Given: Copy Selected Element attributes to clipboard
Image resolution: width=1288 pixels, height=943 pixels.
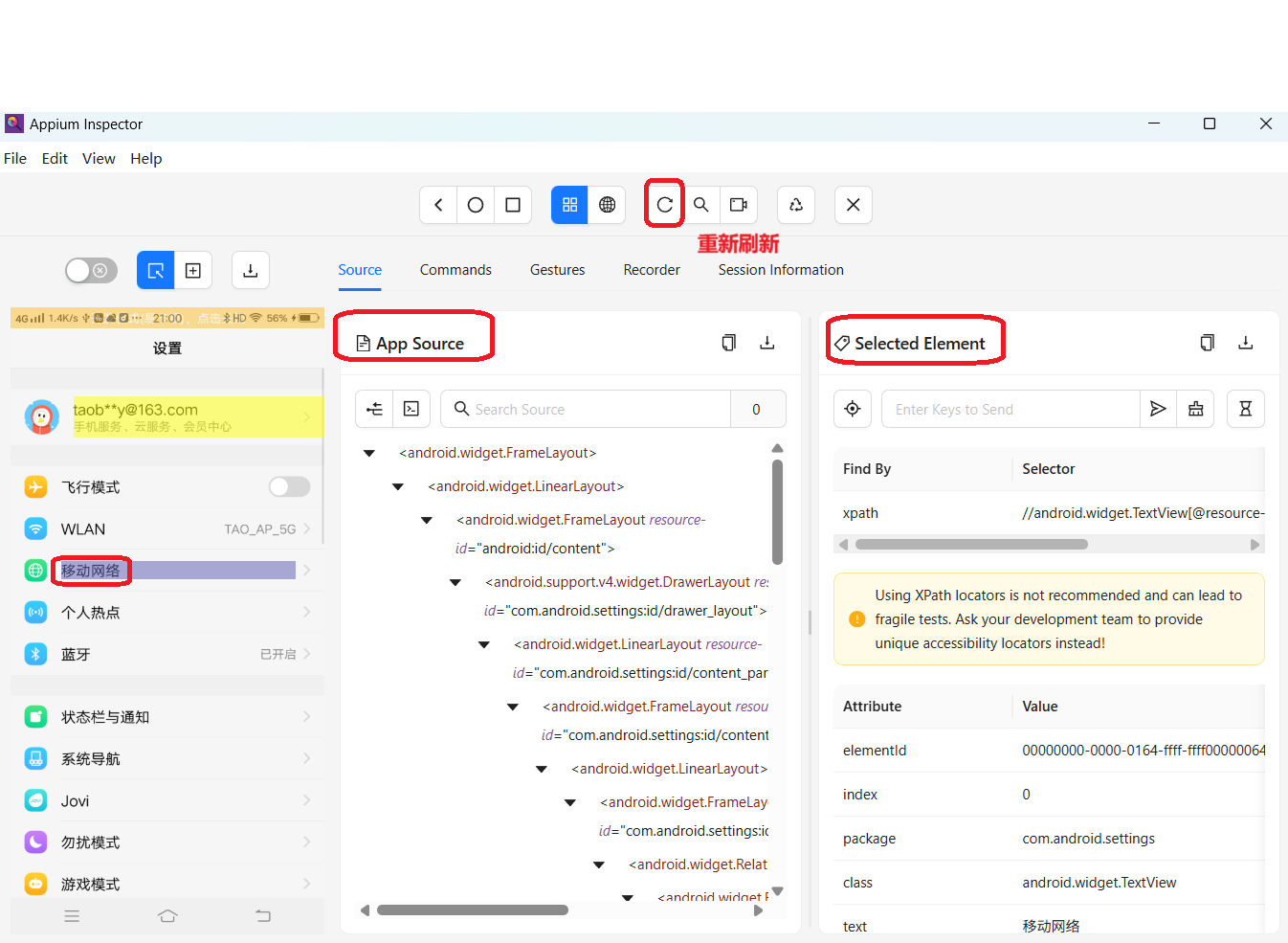Looking at the screenshot, I should click(x=1208, y=343).
